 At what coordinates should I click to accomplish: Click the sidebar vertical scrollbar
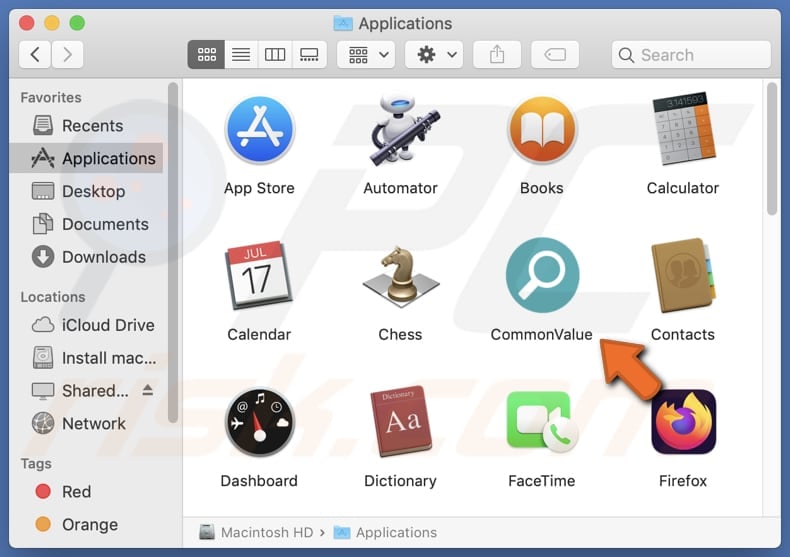[173, 252]
